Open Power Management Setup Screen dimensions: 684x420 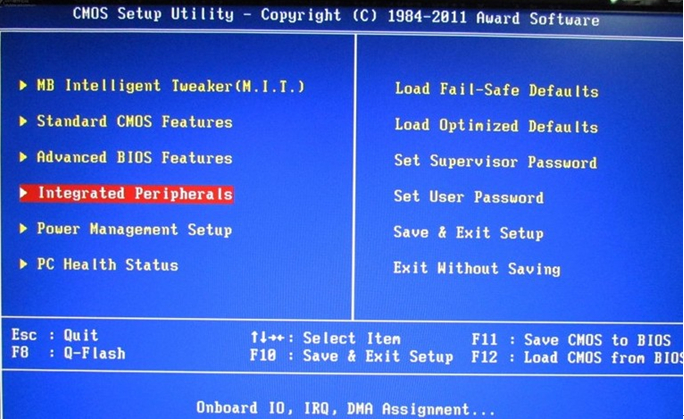(134, 229)
